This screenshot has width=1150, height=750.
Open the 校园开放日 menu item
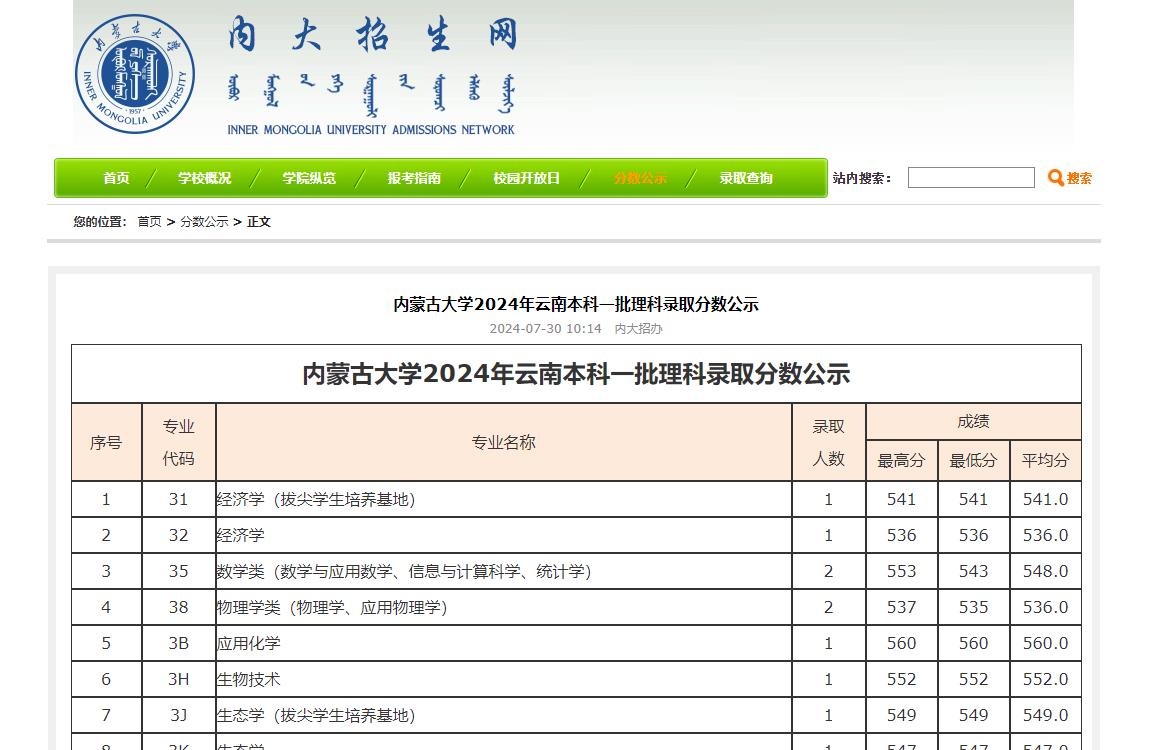(x=527, y=178)
